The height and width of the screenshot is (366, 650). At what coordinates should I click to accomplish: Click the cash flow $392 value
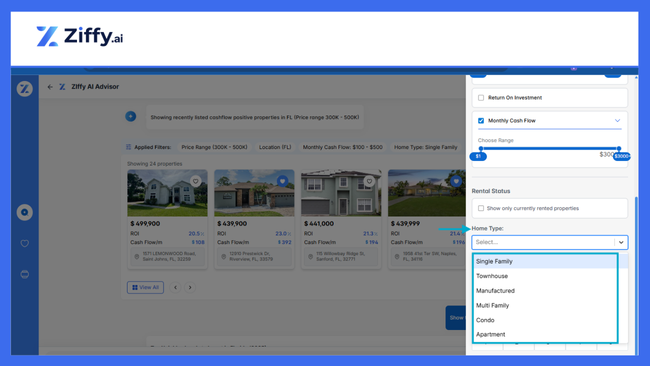click(284, 242)
